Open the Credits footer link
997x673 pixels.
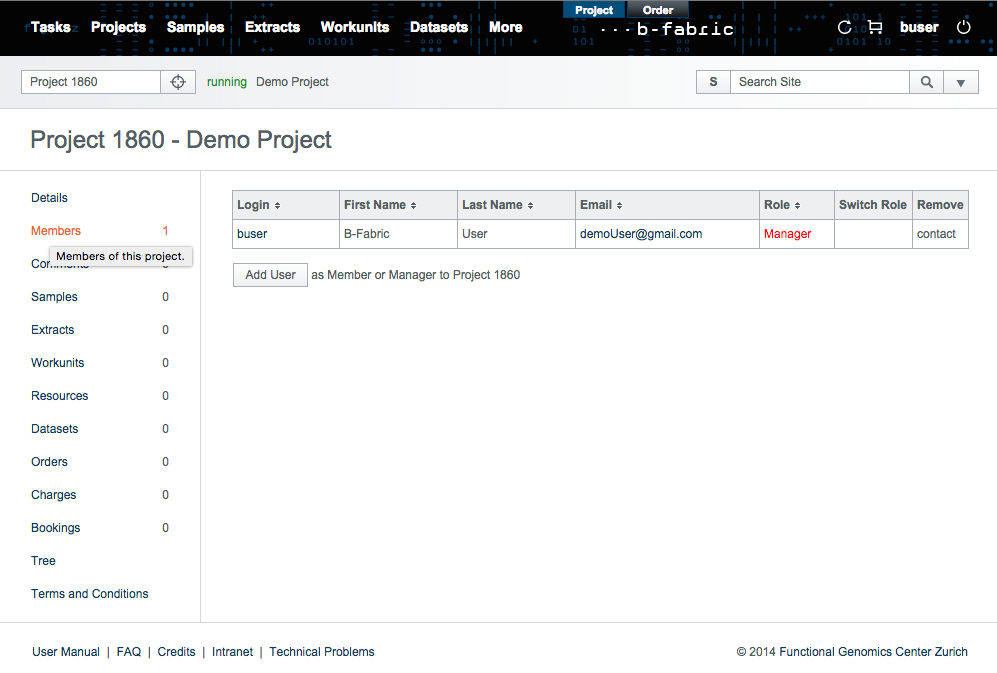click(x=176, y=652)
